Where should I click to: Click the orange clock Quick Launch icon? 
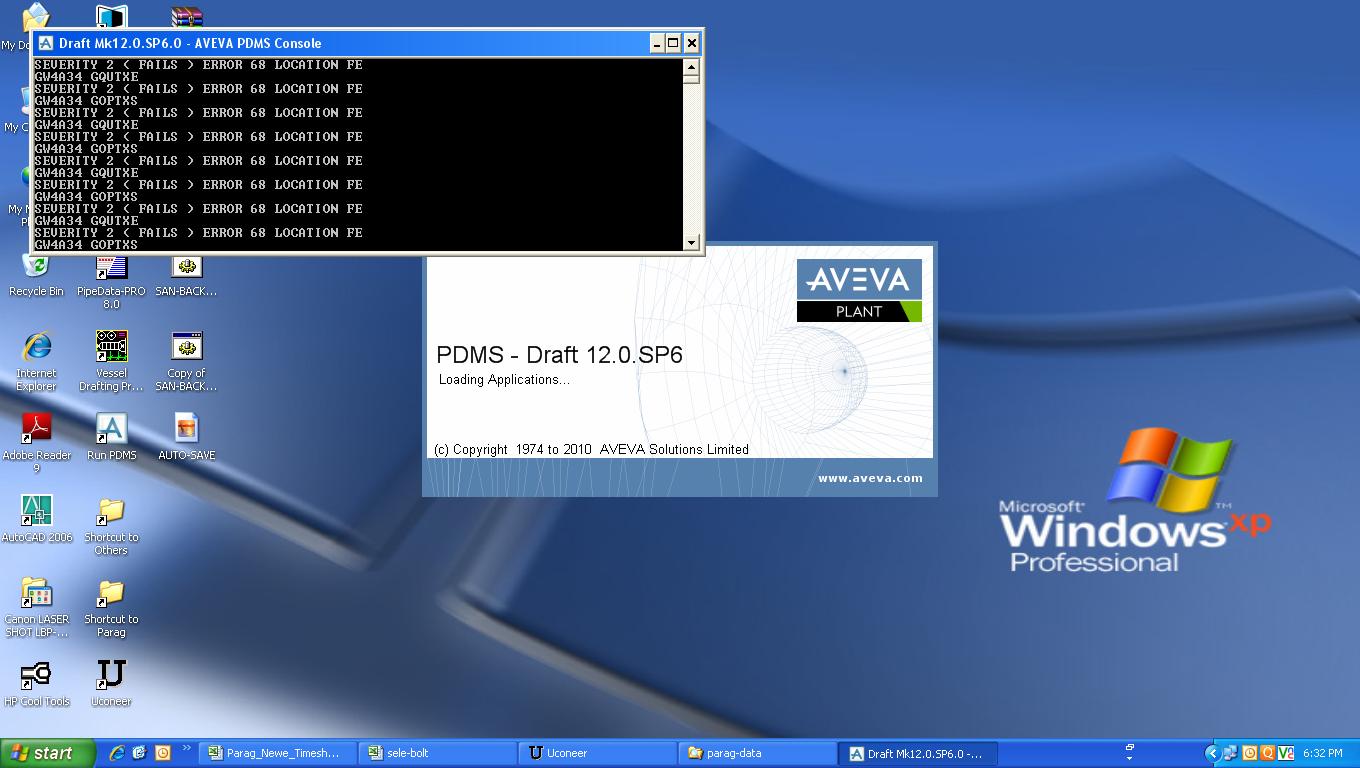click(x=162, y=753)
